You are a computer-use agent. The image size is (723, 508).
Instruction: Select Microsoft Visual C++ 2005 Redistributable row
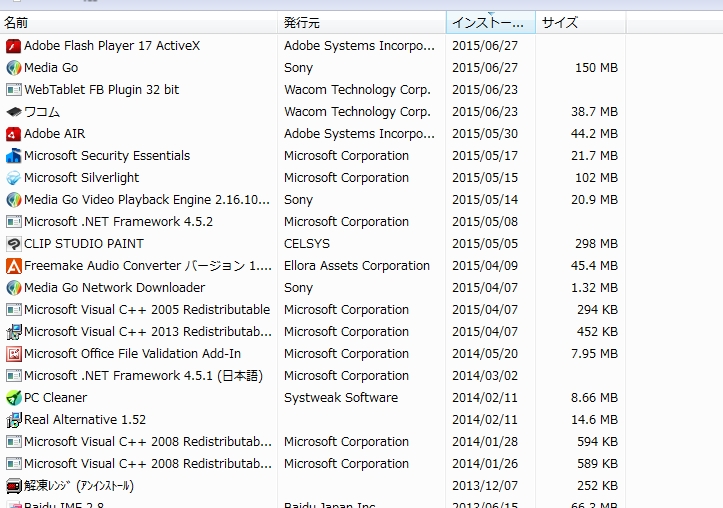pyautogui.click(x=146, y=310)
